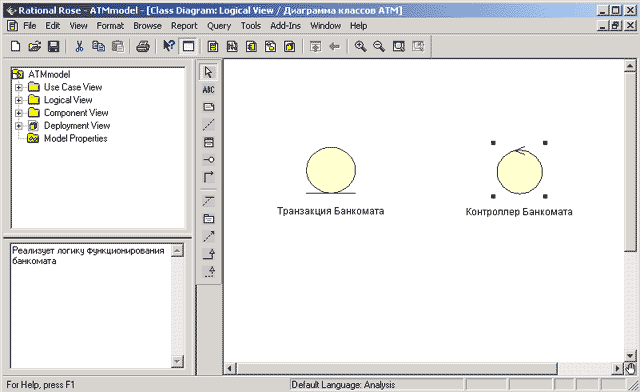The height and width of the screenshot is (392, 640).
Task: Open the Edit menu
Action: tap(53, 26)
